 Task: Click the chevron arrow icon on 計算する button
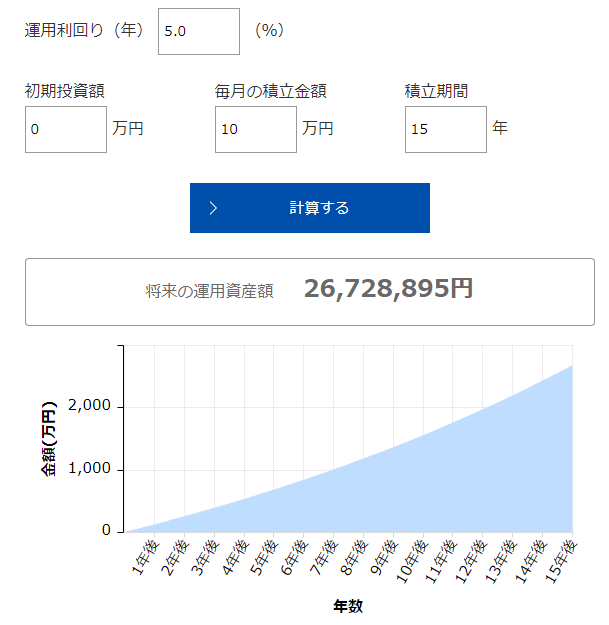point(213,208)
